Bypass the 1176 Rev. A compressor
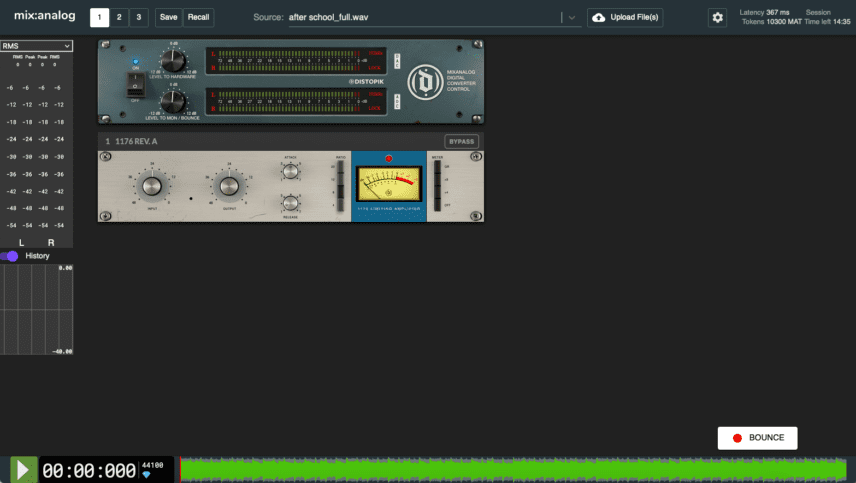856x483 pixels. tap(461, 141)
